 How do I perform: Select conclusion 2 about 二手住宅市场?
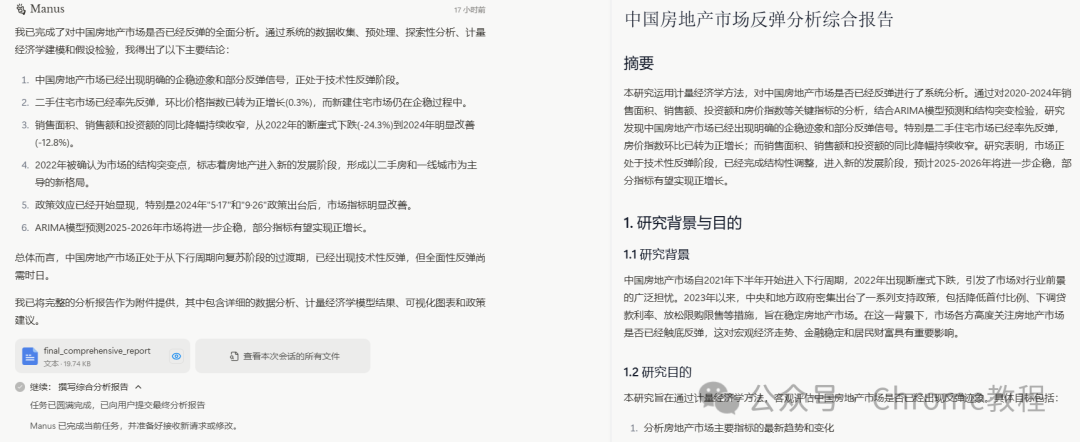click(x=251, y=103)
